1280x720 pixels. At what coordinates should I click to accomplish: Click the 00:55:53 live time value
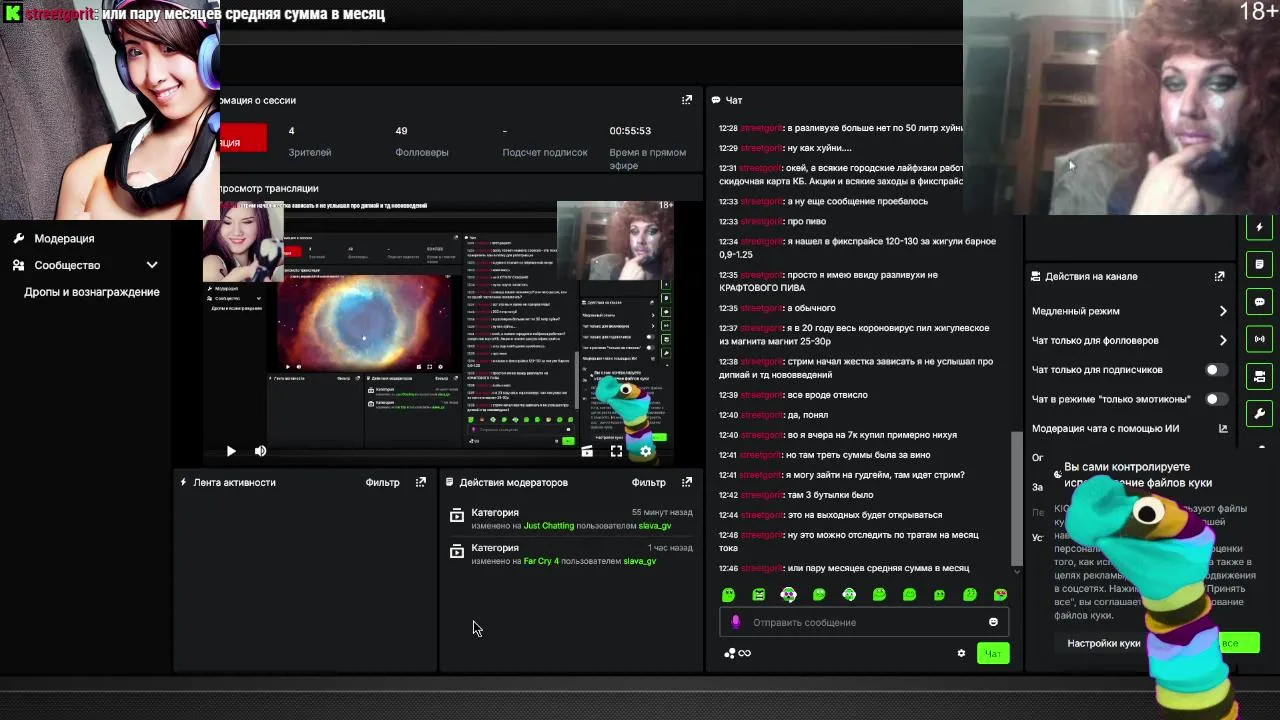pos(630,131)
